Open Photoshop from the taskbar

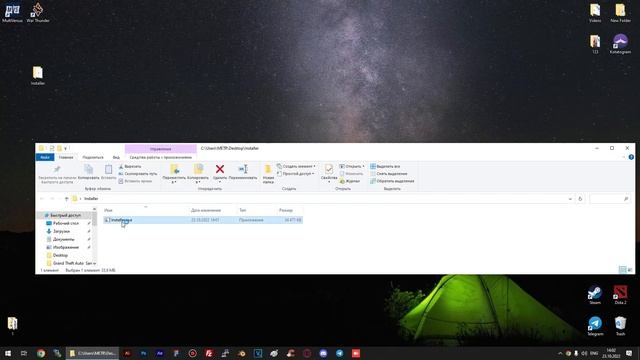pos(143,353)
